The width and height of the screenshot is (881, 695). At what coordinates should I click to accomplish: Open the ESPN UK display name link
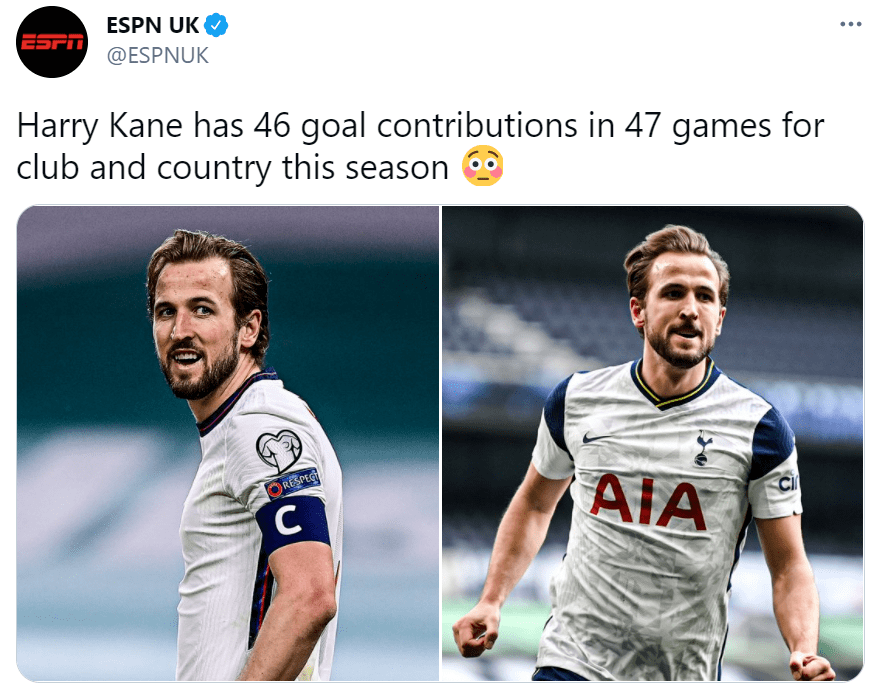click(153, 26)
